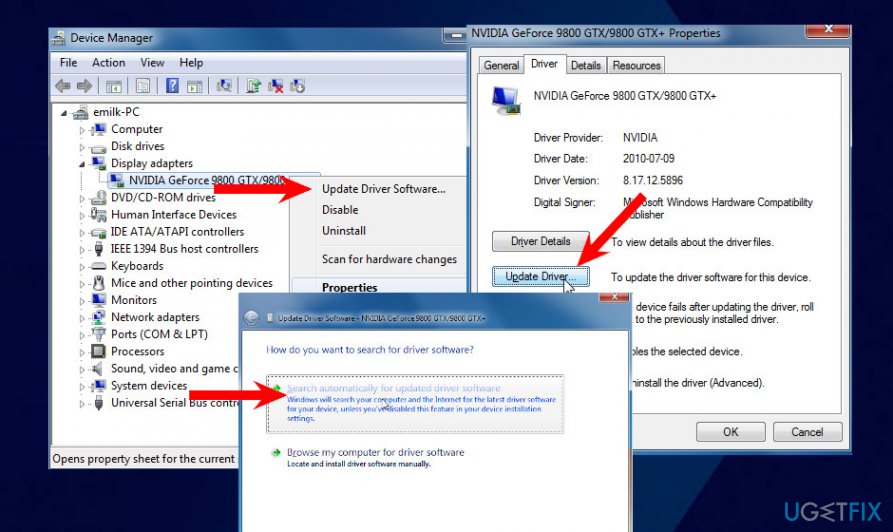Click the Driver Provider value NVIDIA
This screenshot has width=893, height=532.
[x=640, y=137]
